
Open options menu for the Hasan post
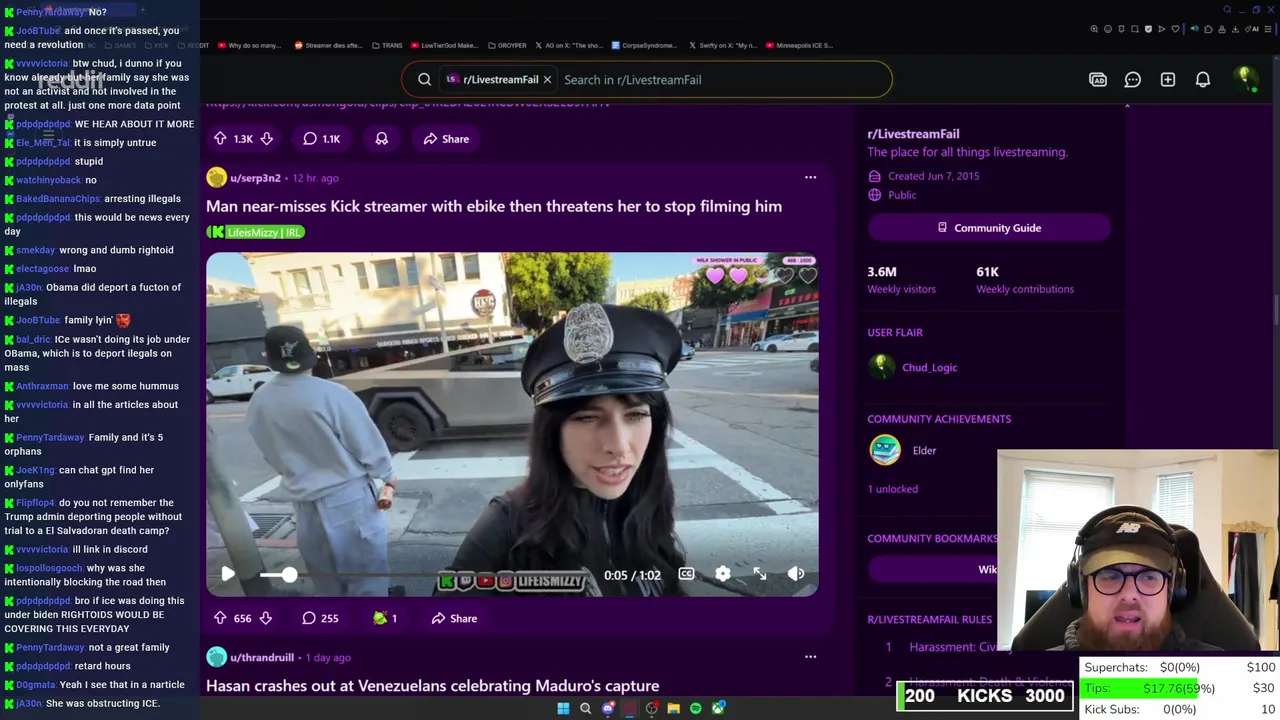click(810, 657)
